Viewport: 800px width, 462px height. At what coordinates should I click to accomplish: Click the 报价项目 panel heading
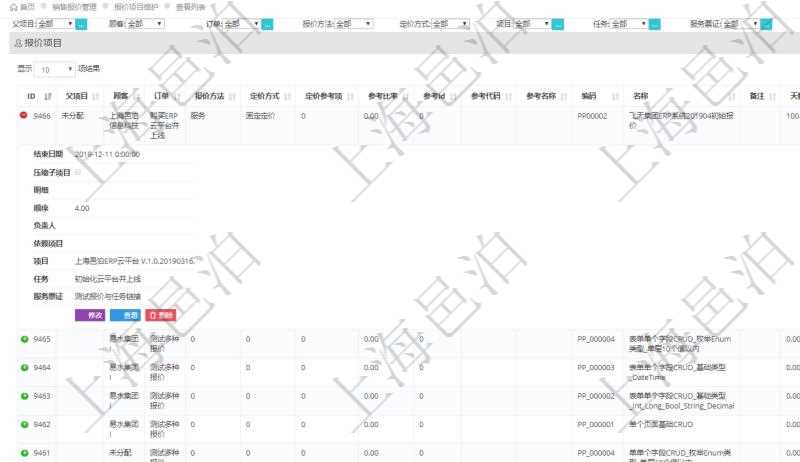tap(43, 43)
